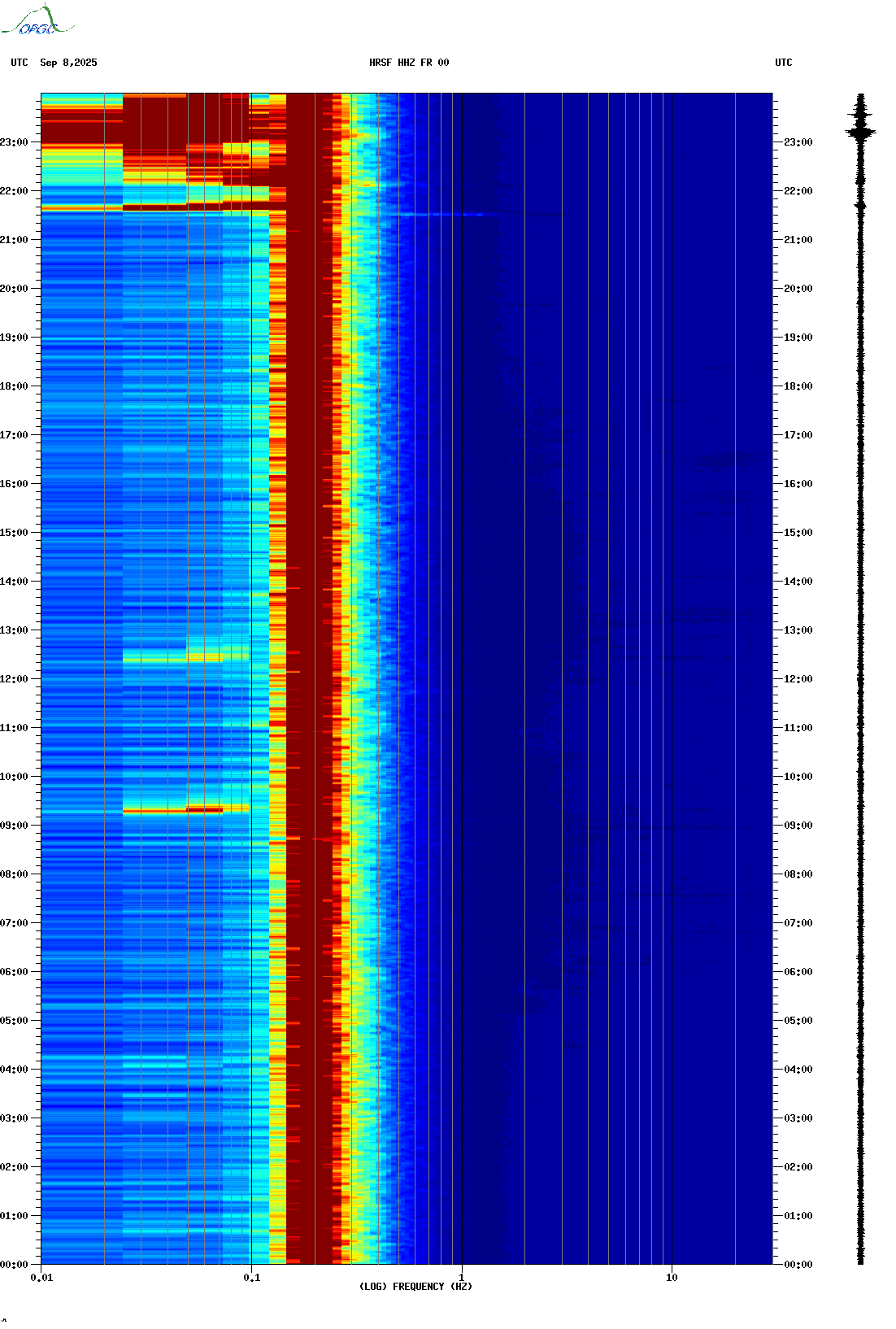Click the 04:00 label on the right axis

(x=798, y=1070)
